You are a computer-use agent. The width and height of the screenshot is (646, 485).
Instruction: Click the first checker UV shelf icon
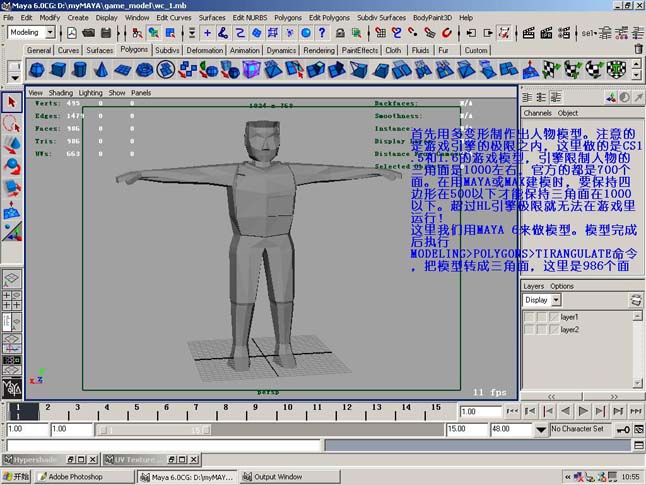click(552, 69)
